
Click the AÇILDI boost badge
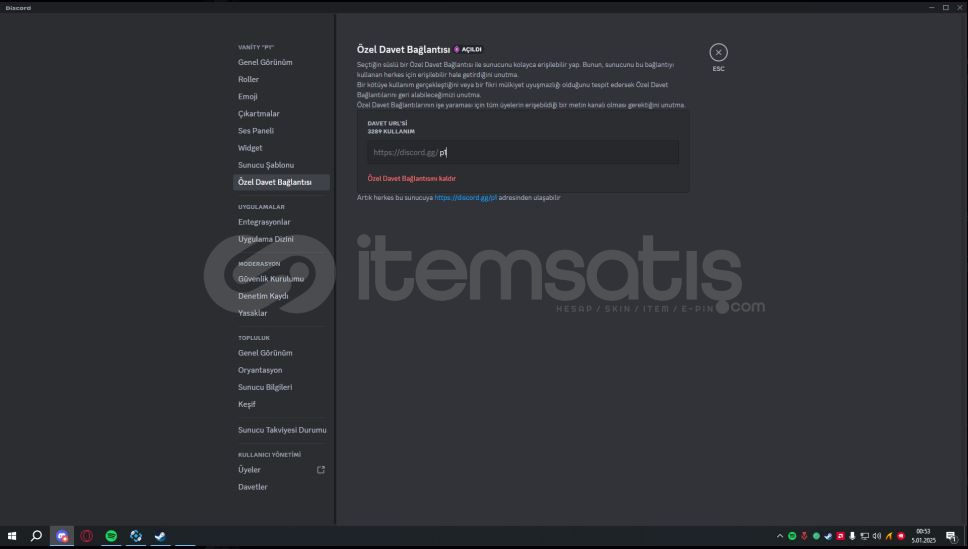[x=468, y=49]
